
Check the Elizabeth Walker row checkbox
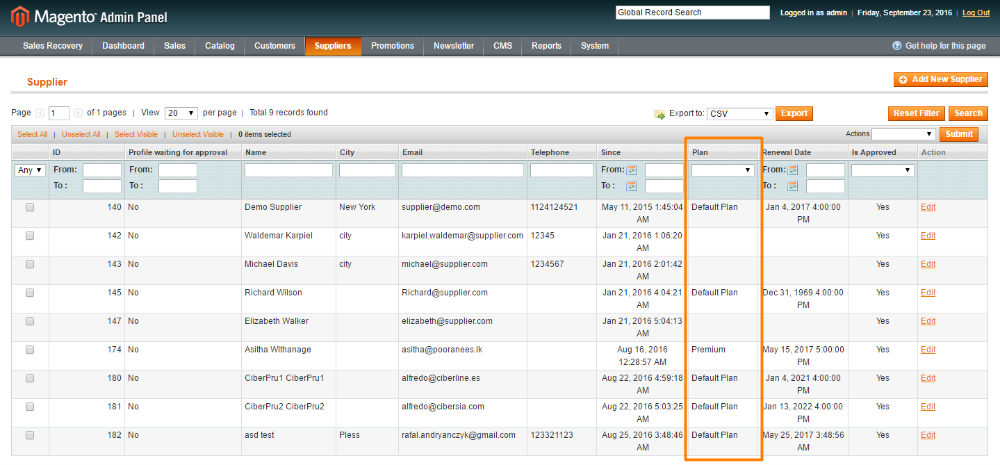pos(29,321)
